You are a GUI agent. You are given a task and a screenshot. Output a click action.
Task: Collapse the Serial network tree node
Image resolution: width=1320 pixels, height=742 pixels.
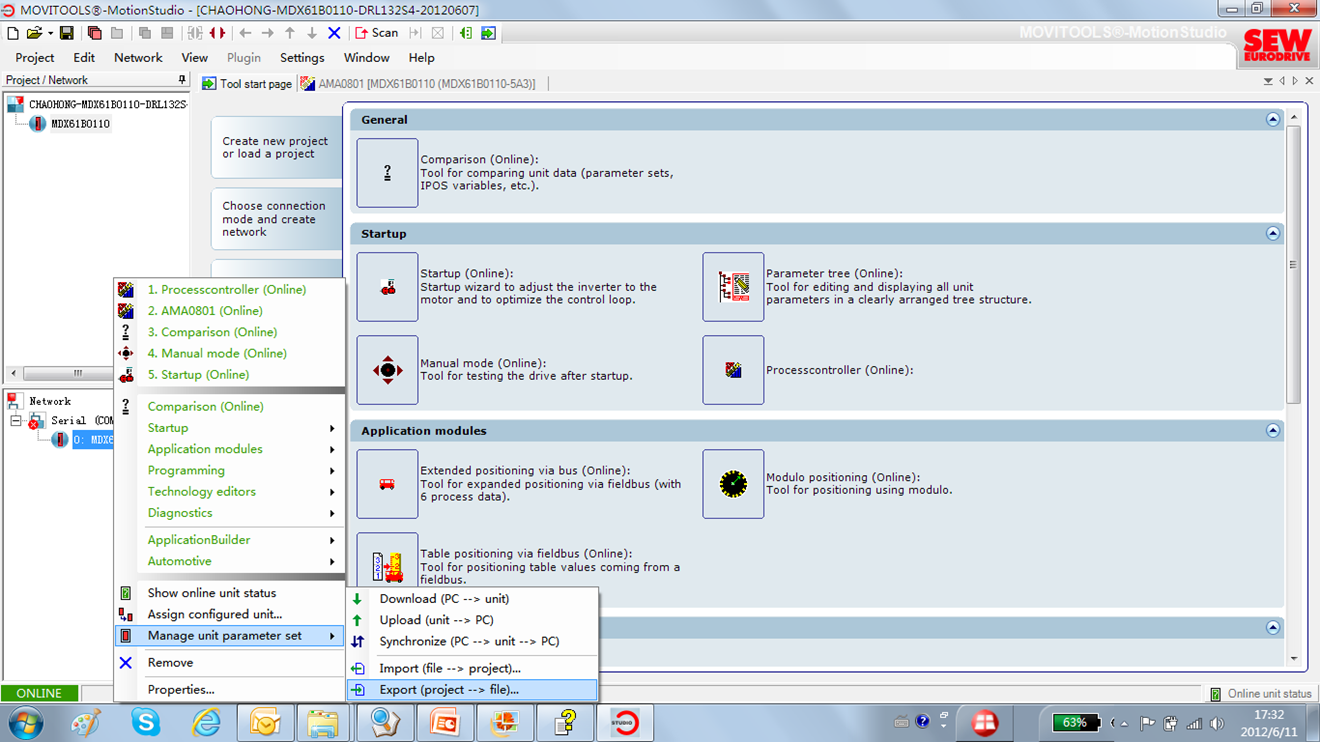tap(16, 421)
